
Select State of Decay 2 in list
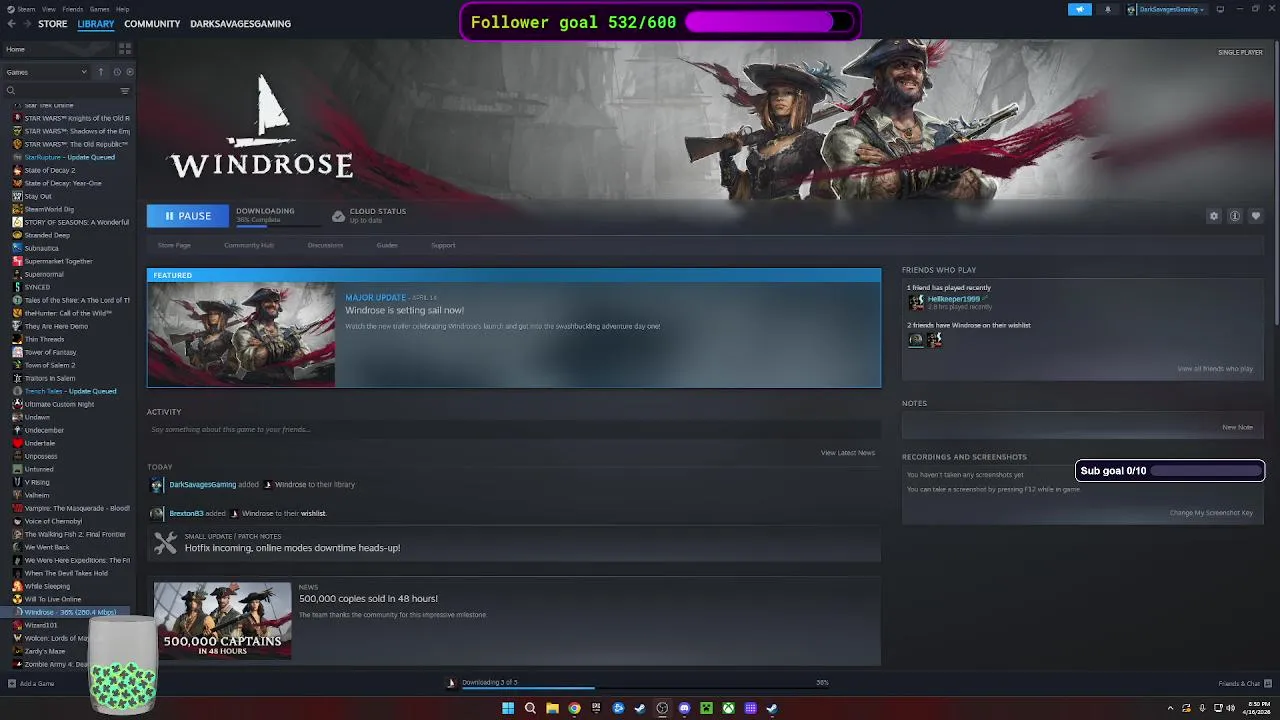pyautogui.click(x=50, y=170)
